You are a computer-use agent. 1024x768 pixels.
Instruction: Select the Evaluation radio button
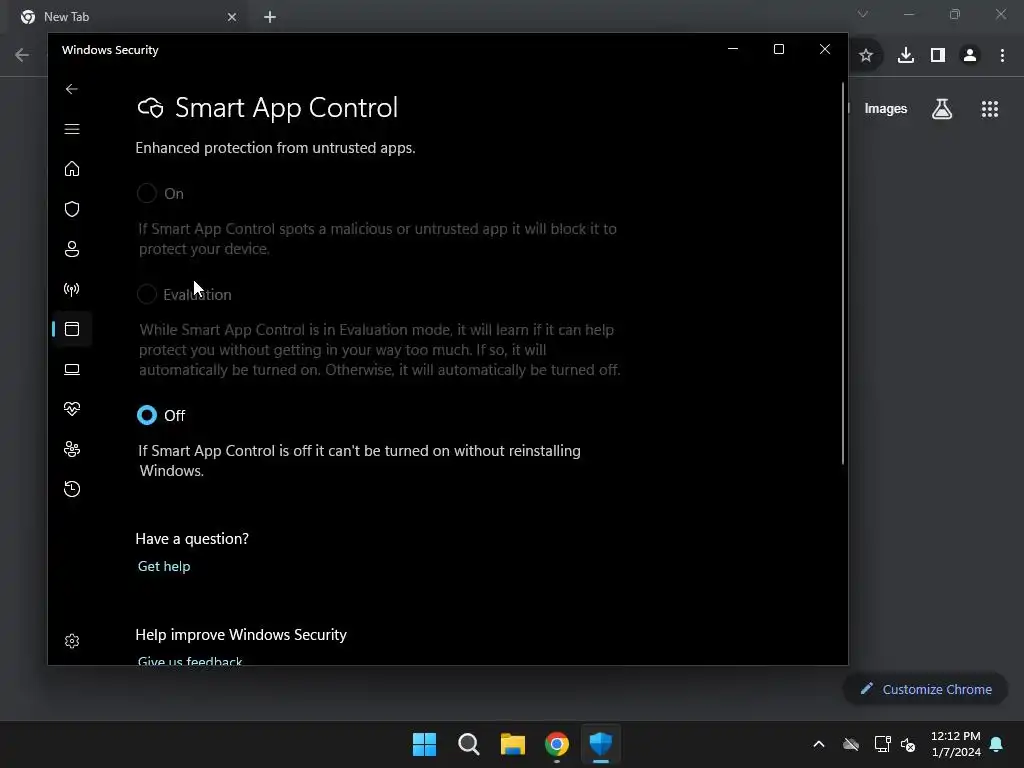pos(147,294)
